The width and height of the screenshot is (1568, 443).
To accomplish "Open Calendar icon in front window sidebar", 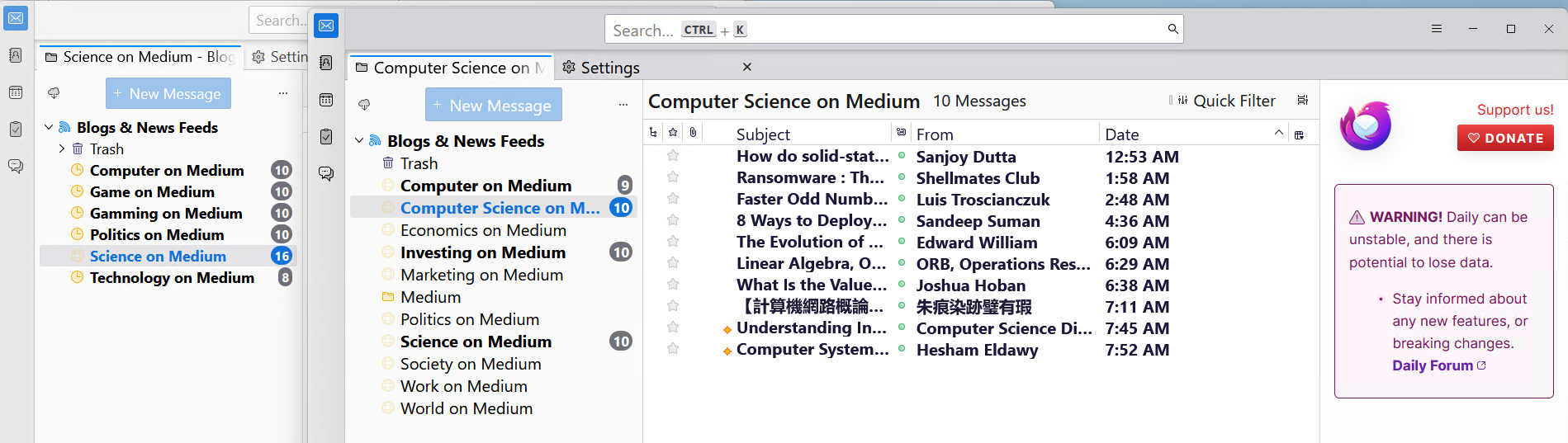I will 326,100.
